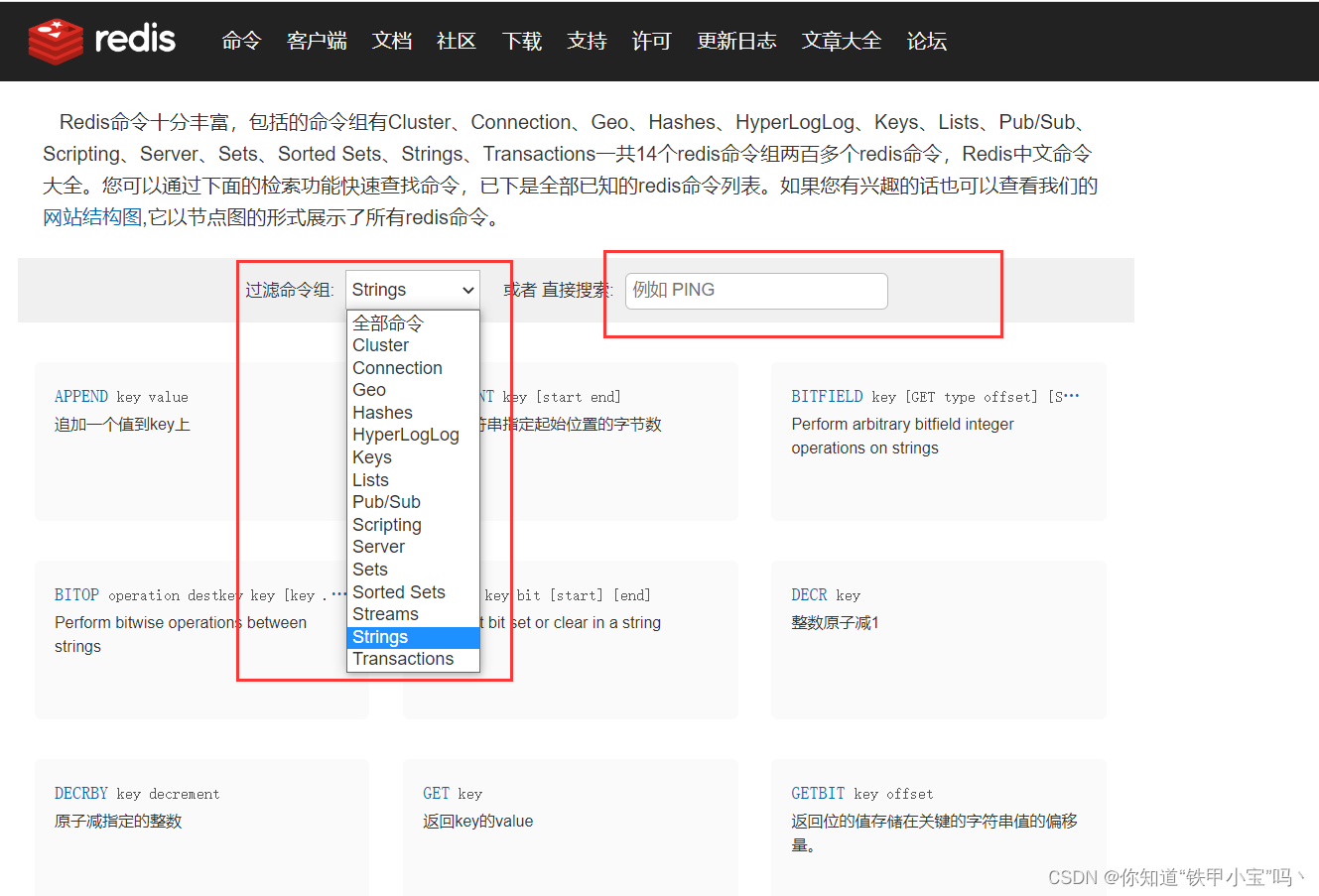Open the 支持 navigation item

[587, 41]
